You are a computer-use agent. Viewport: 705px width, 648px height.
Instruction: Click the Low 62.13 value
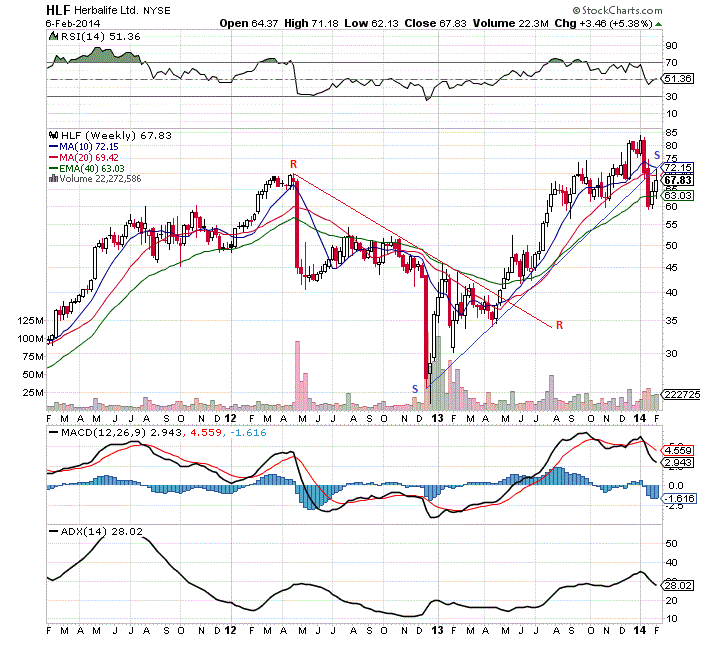pos(371,23)
